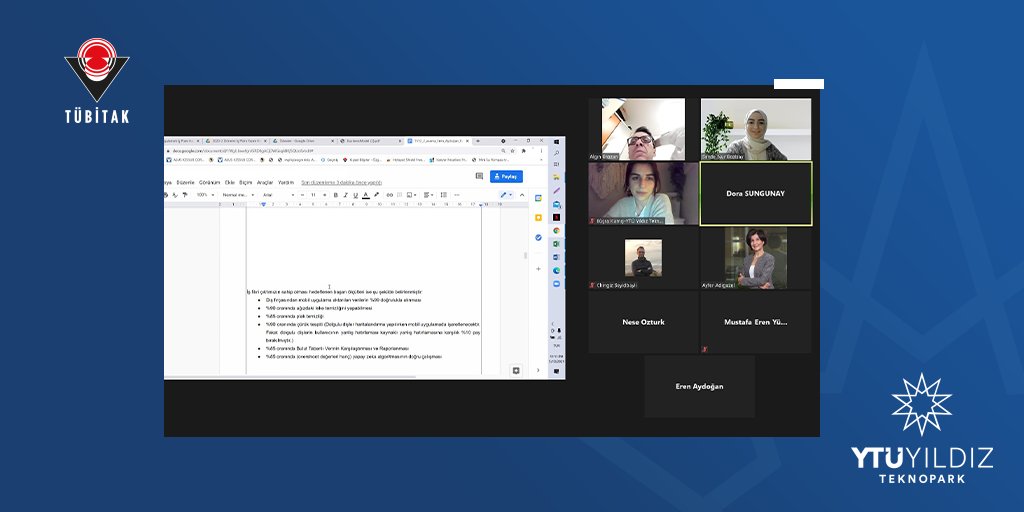1024x512 pixels.
Task: Toggle italic formatting in Docs toolbar
Action: (x=345, y=195)
